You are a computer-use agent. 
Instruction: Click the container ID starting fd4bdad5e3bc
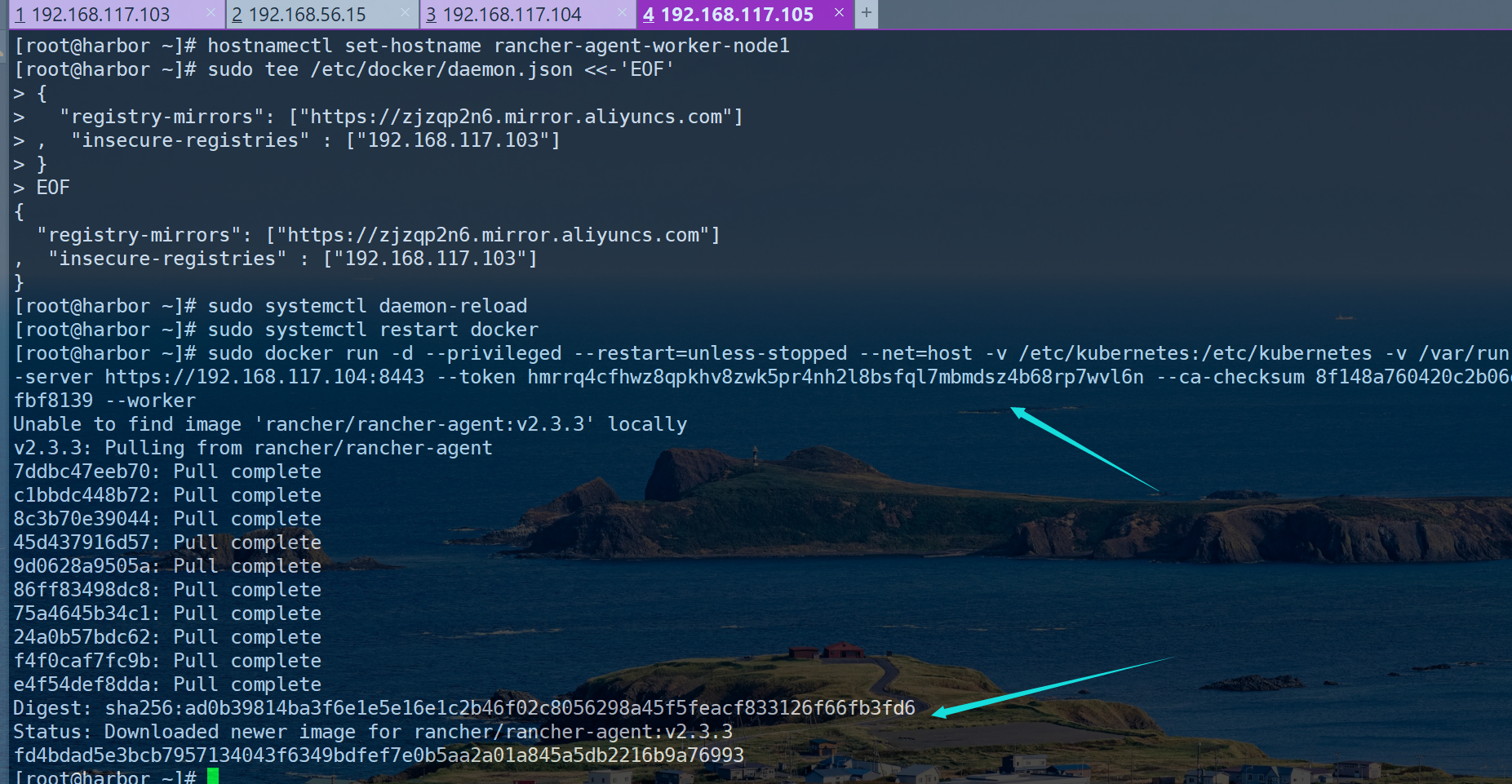(x=379, y=755)
